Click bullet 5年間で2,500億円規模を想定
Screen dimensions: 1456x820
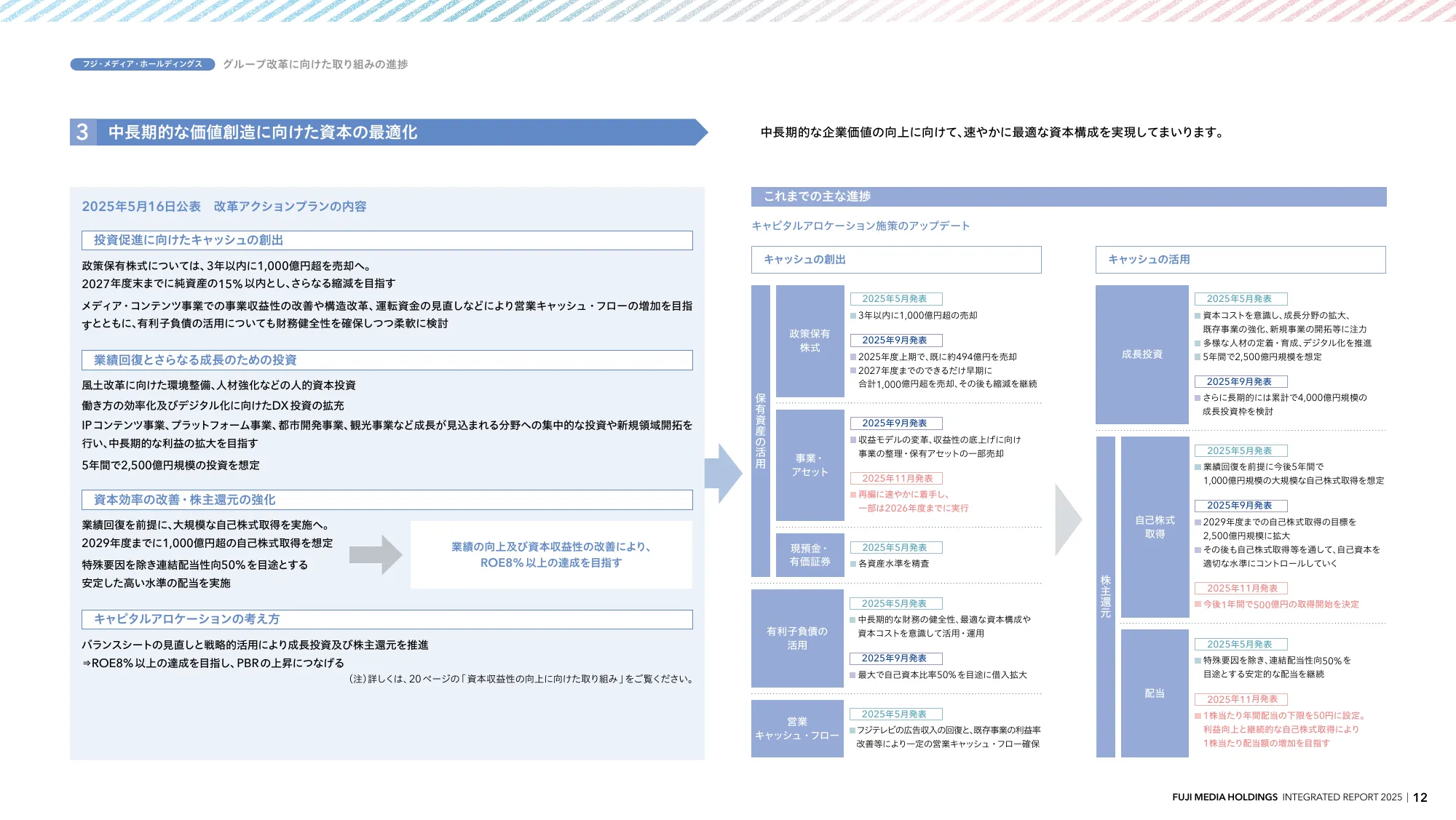coord(1259,357)
